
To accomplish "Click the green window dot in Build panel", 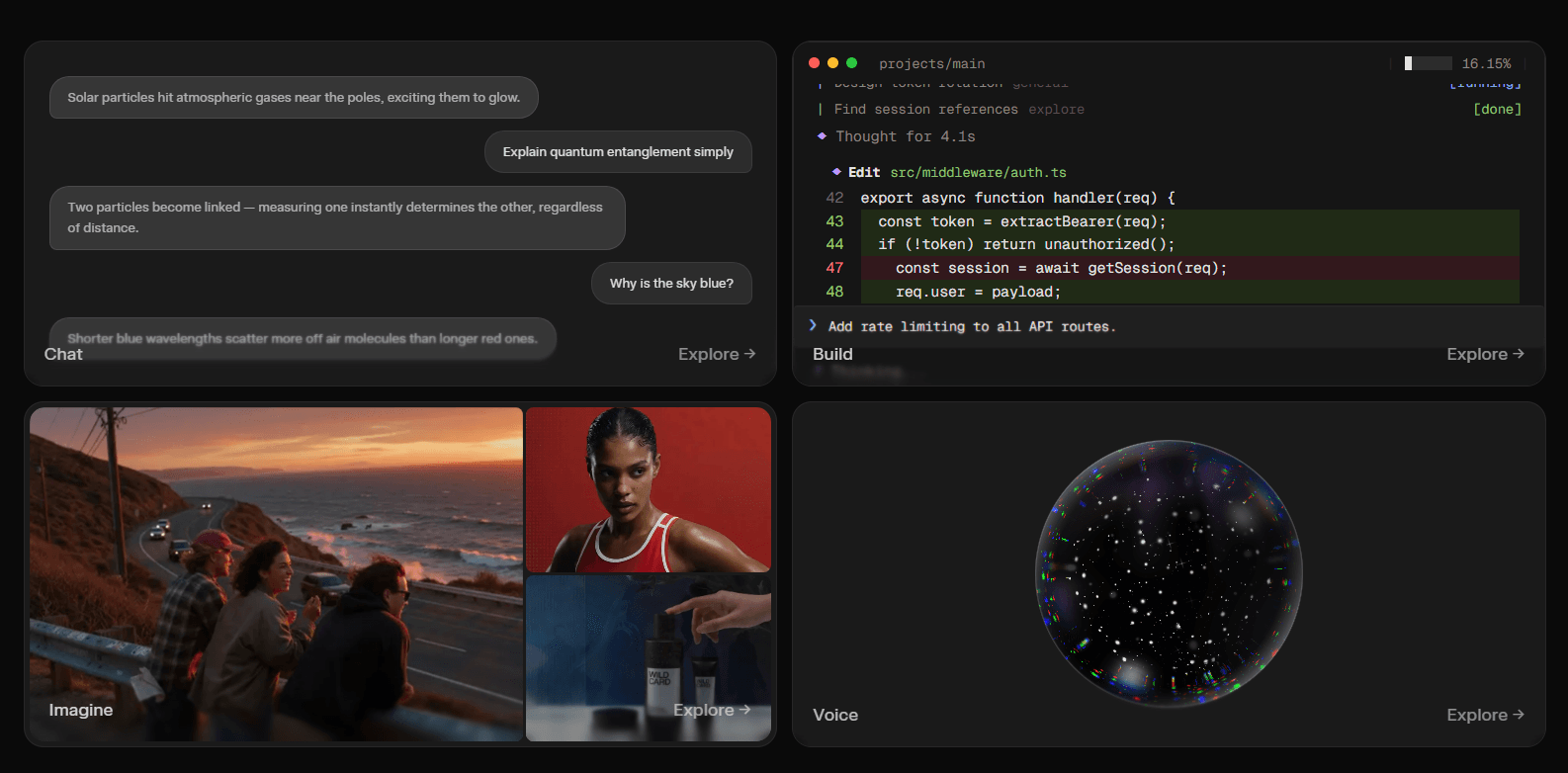I will (851, 62).
